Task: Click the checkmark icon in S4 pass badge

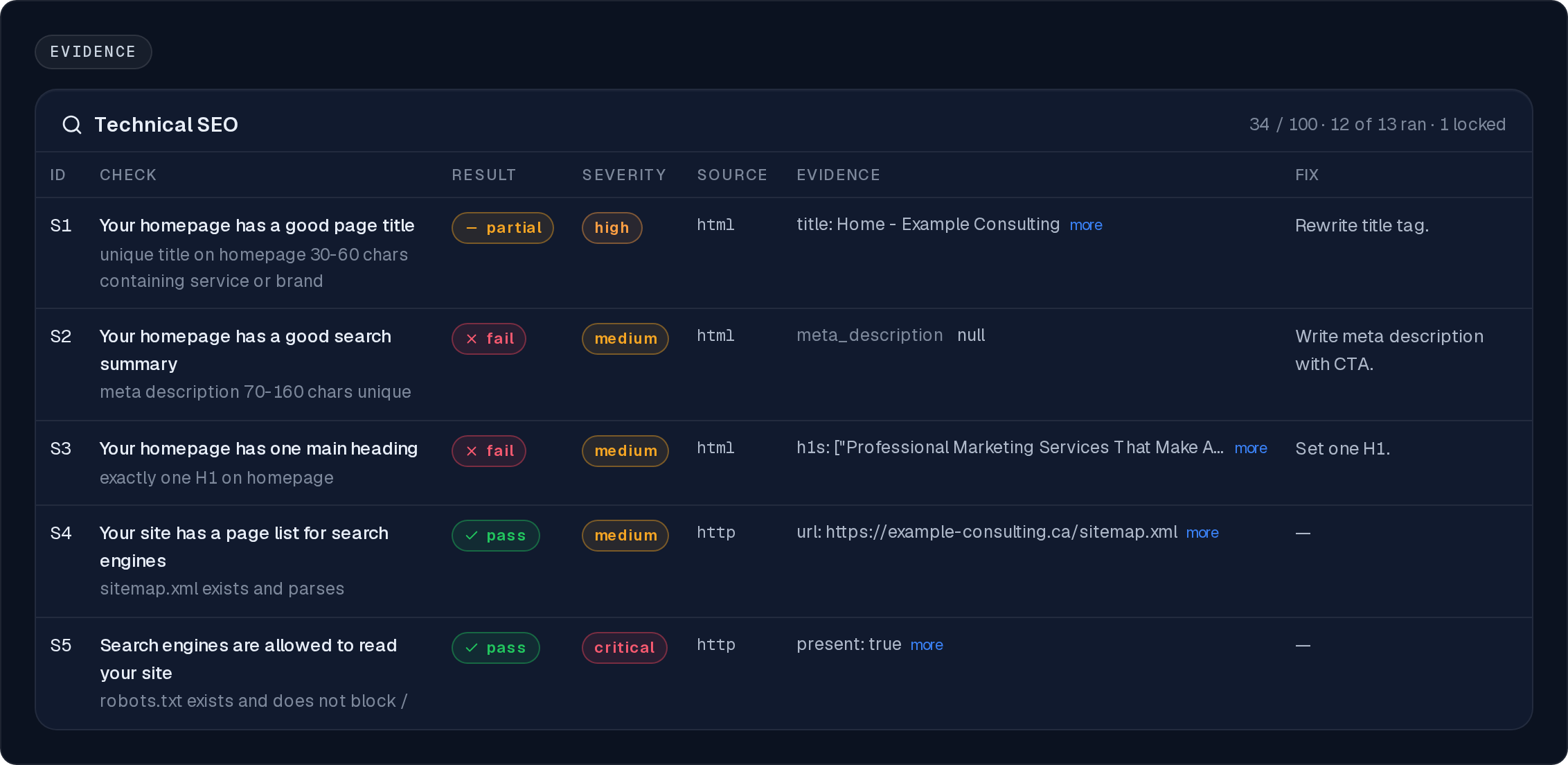Action: click(472, 536)
